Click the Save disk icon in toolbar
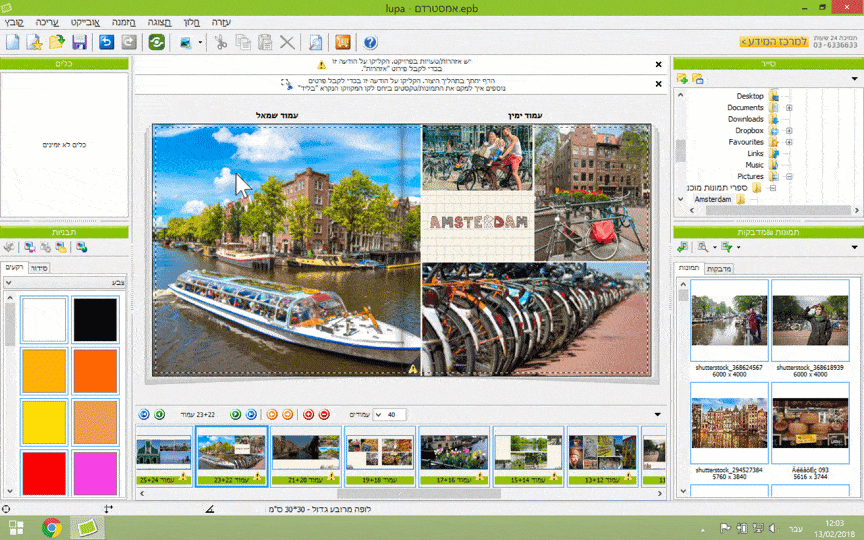 80,42
